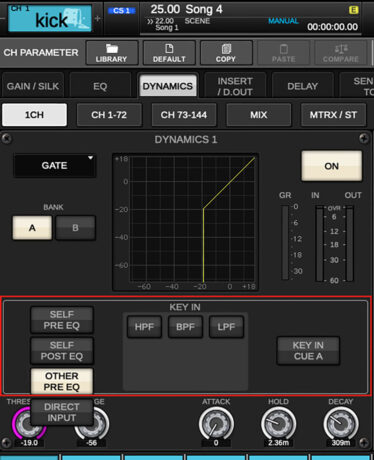Open the channel parameter LIBRARY

click(112, 53)
